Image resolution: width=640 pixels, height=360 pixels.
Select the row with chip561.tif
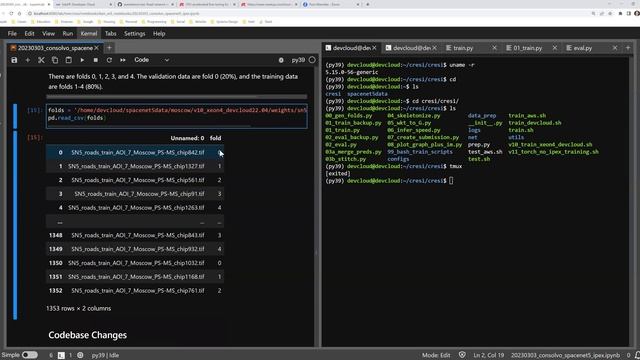coord(135,180)
